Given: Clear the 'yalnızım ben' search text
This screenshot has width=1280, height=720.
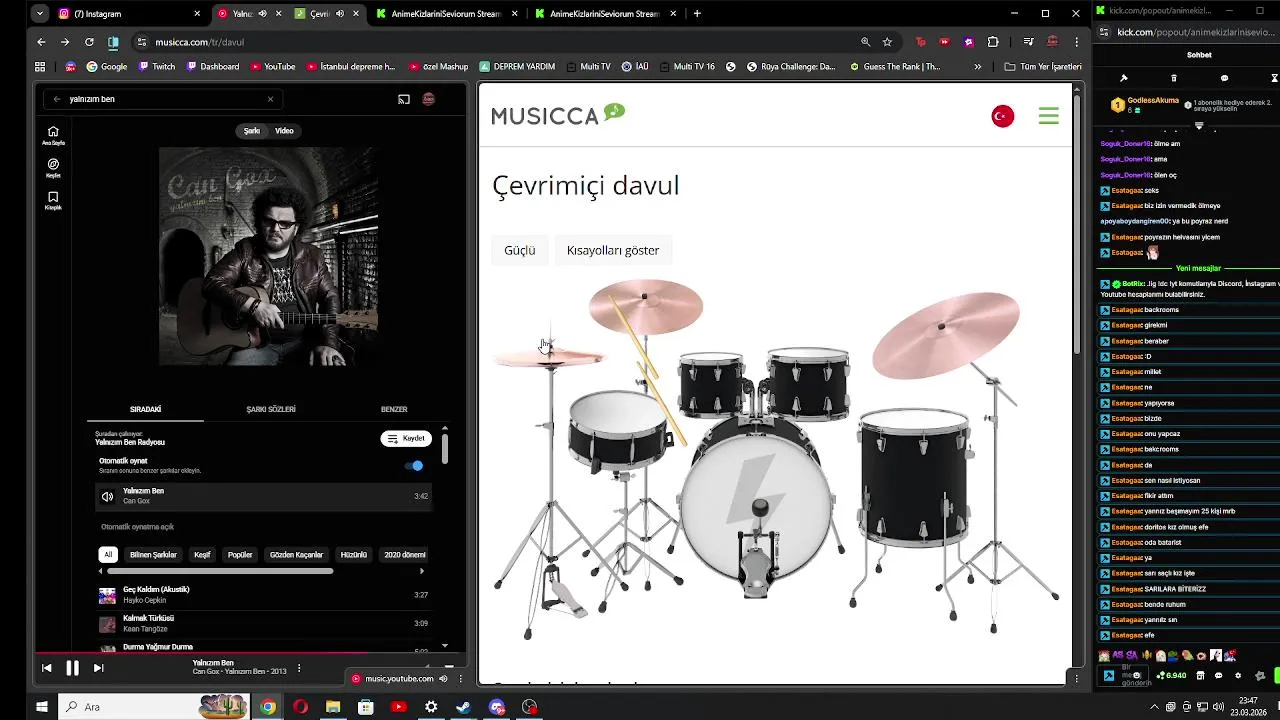Looking at the screenshot, I should (x=270, y=99).
